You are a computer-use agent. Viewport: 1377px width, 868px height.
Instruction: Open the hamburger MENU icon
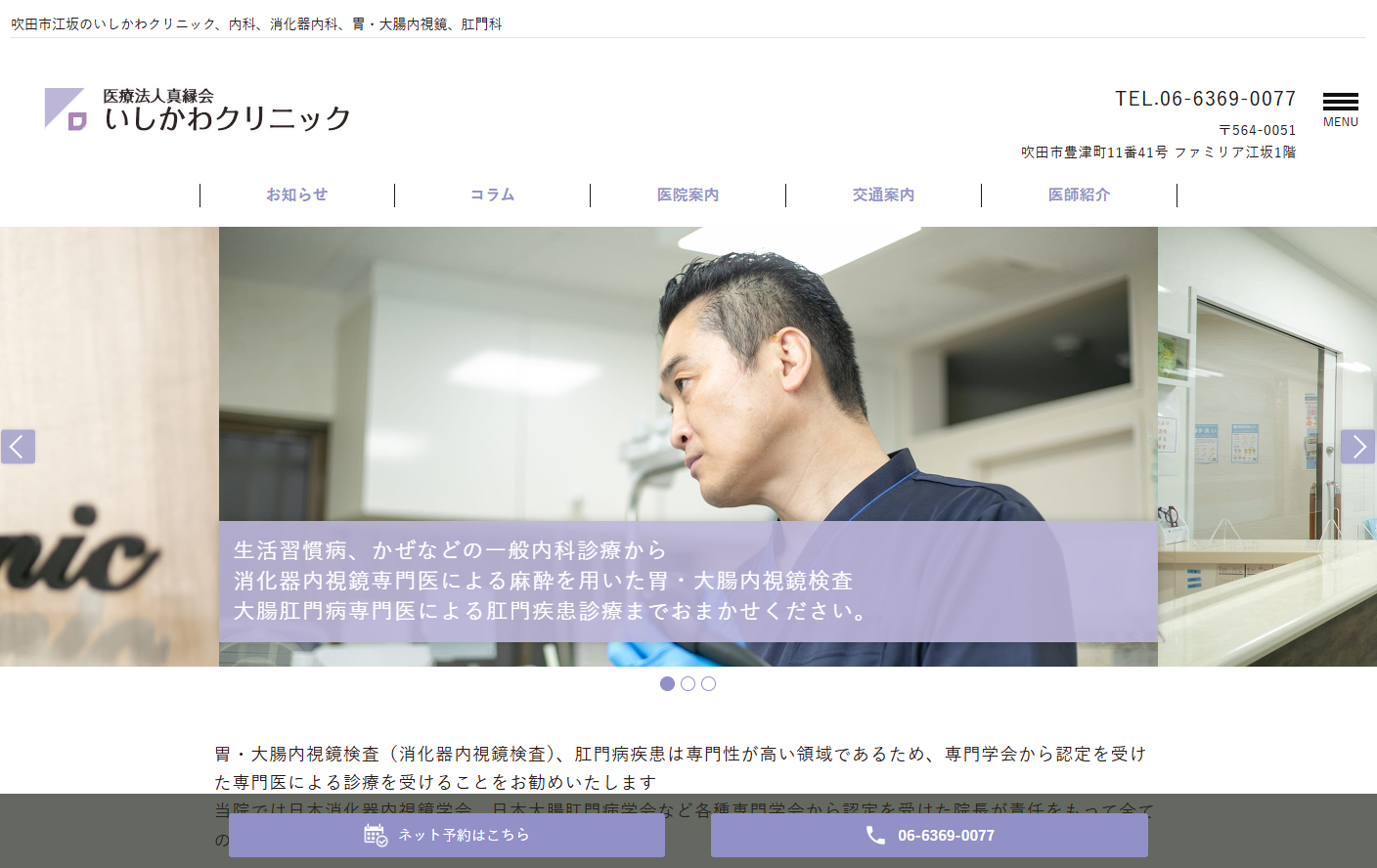(1340, 109)
